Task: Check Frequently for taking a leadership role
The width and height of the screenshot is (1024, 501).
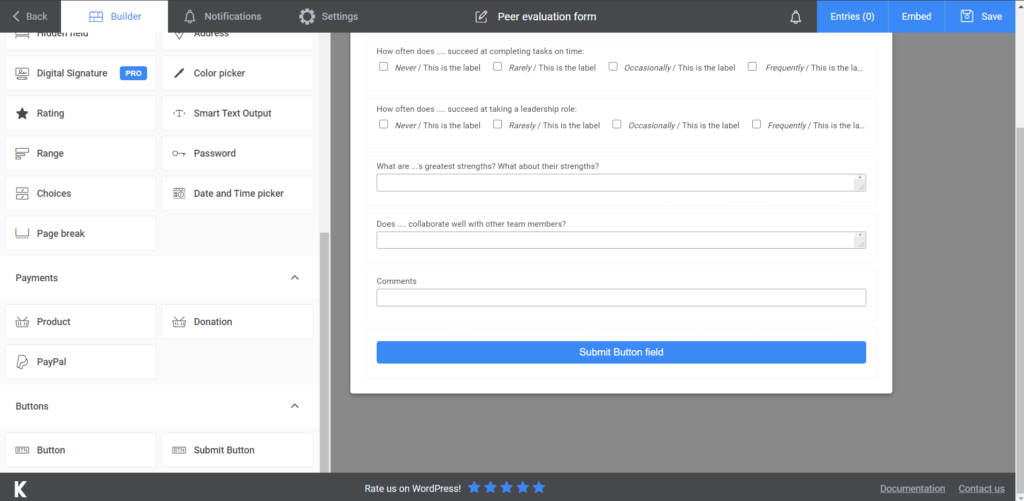Action: (756, 124)
